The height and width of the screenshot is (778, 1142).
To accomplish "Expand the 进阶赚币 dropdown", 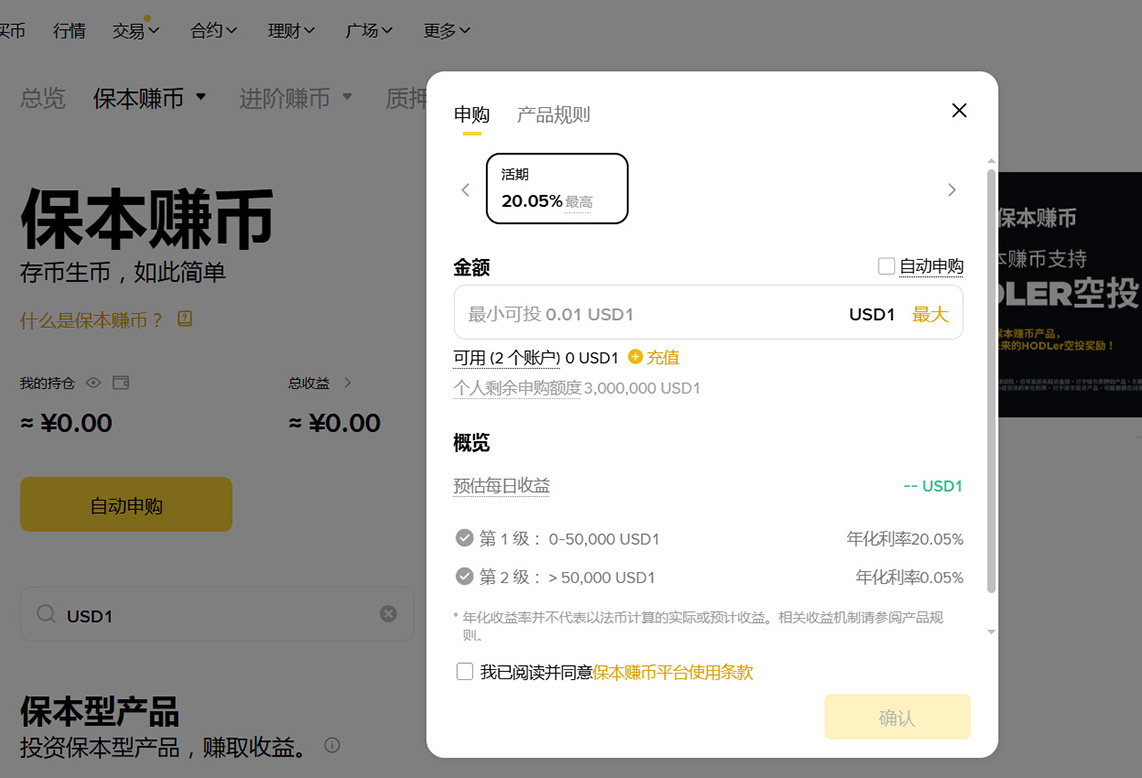I will (x=347, y=97).
